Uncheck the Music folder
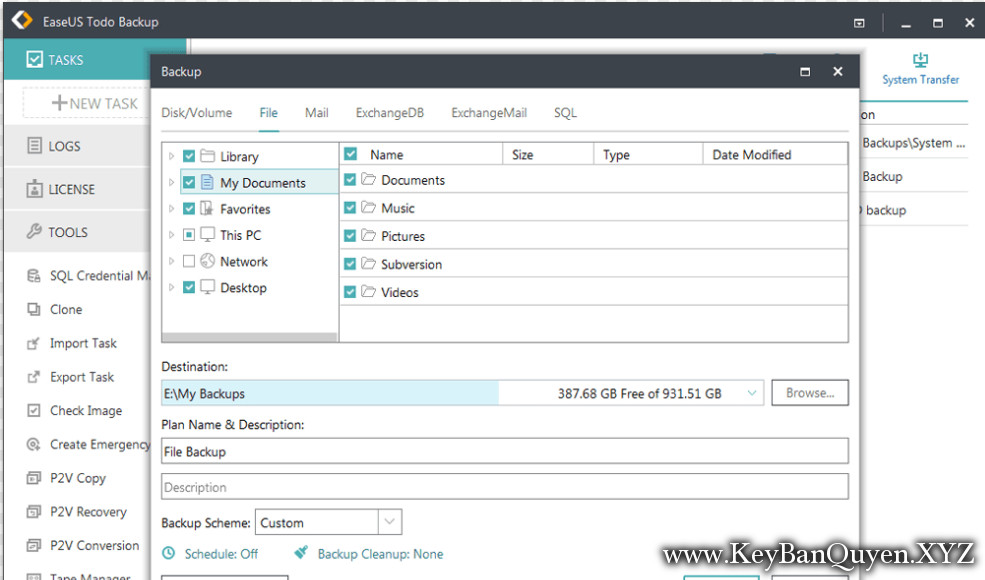 click(x=352, y=208)
